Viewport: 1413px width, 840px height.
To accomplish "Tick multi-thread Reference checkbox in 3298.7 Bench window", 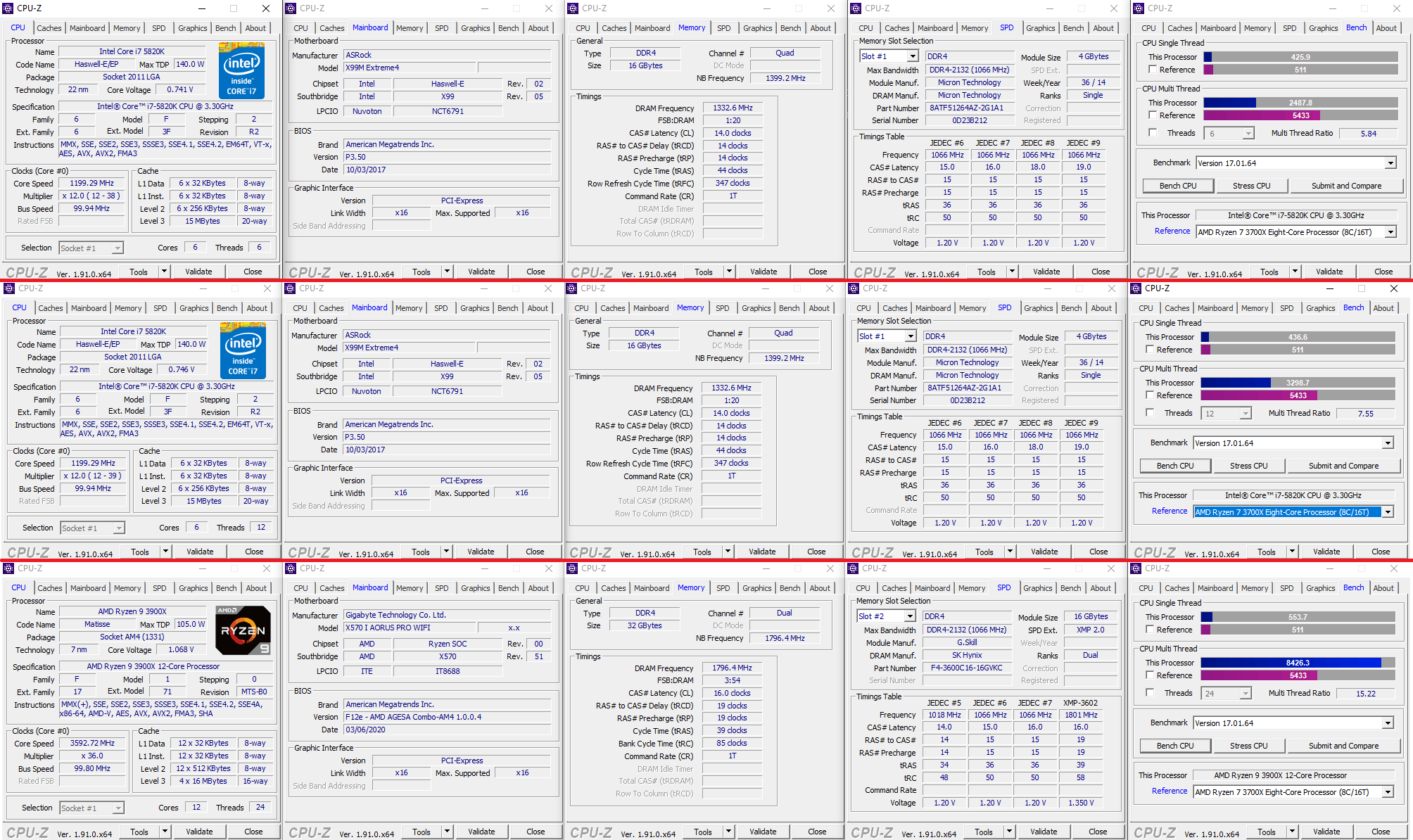I will (x=1150, y=395).
